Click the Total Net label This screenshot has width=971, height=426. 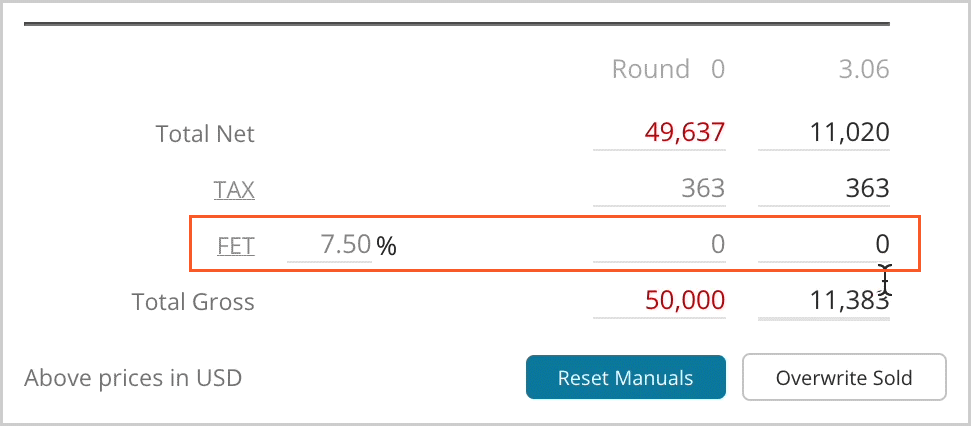click(x=205, y=134)
